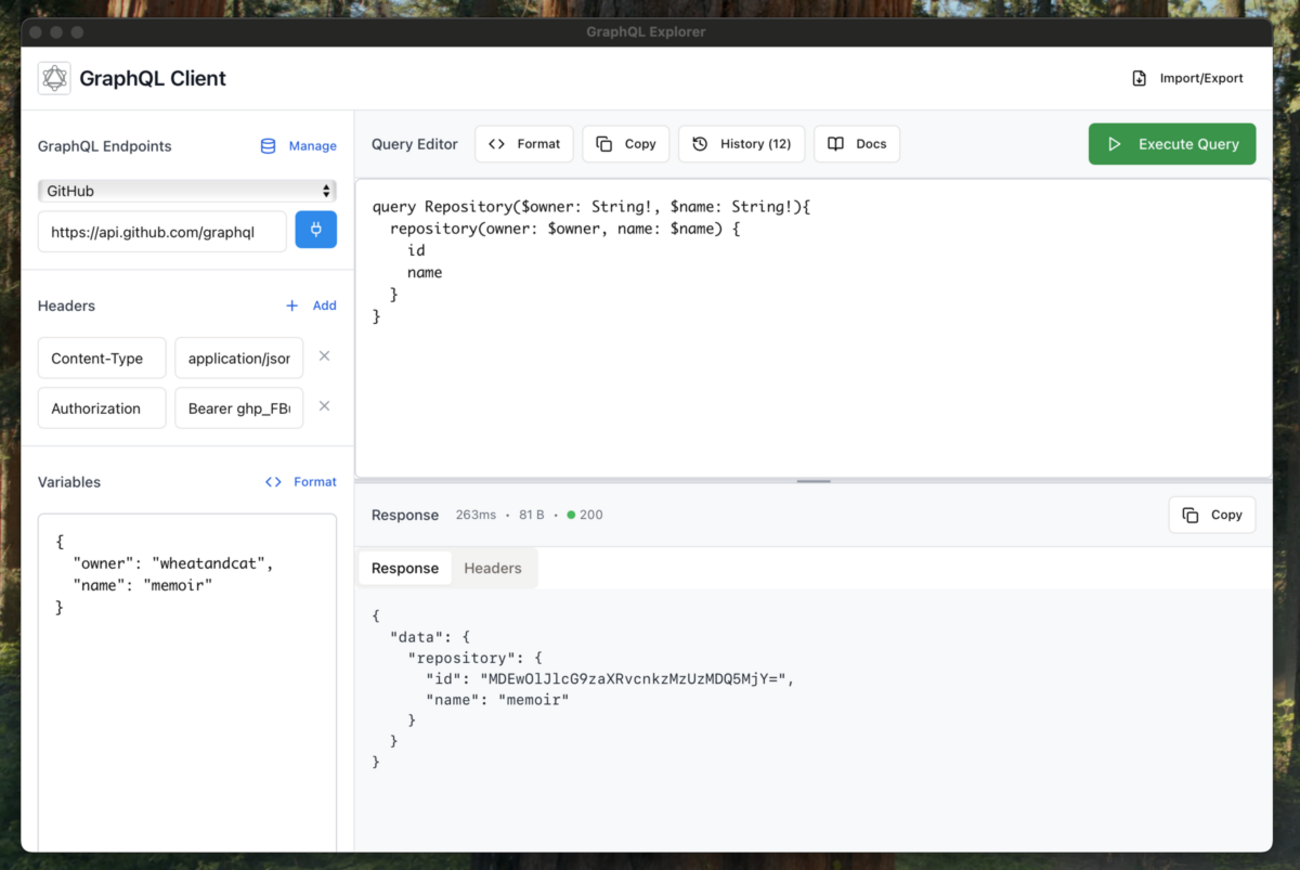Copy the response output

[1212, 515]
